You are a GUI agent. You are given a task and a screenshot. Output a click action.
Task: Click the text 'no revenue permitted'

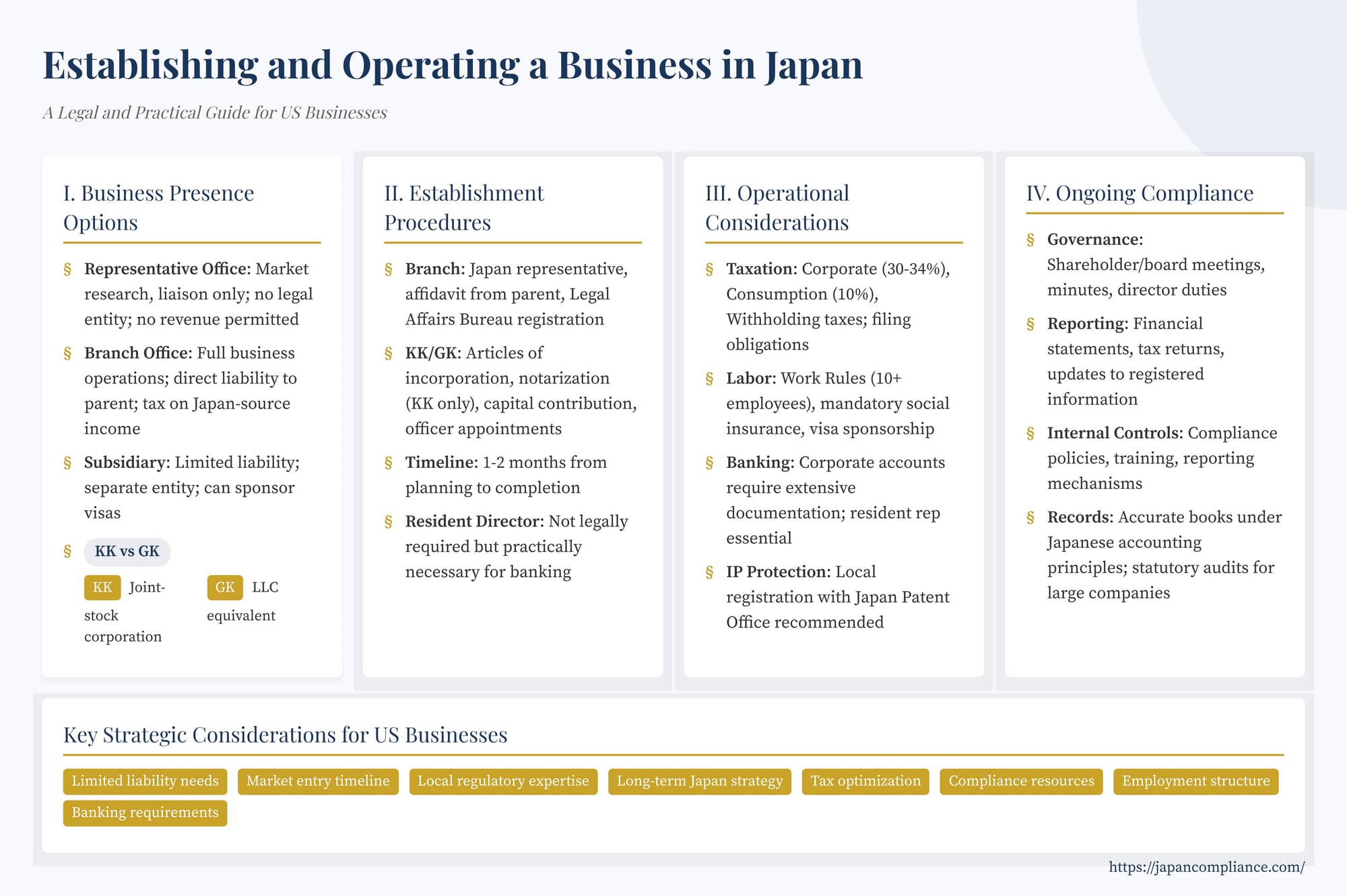(x=218, y=319)
